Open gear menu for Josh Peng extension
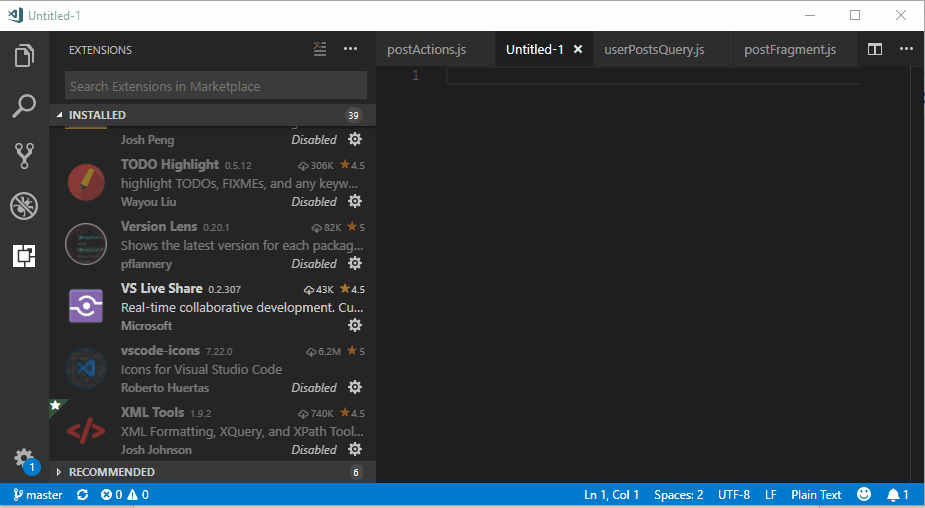The width and height of the screenshot is (925, 508). (x=355, y=139)
